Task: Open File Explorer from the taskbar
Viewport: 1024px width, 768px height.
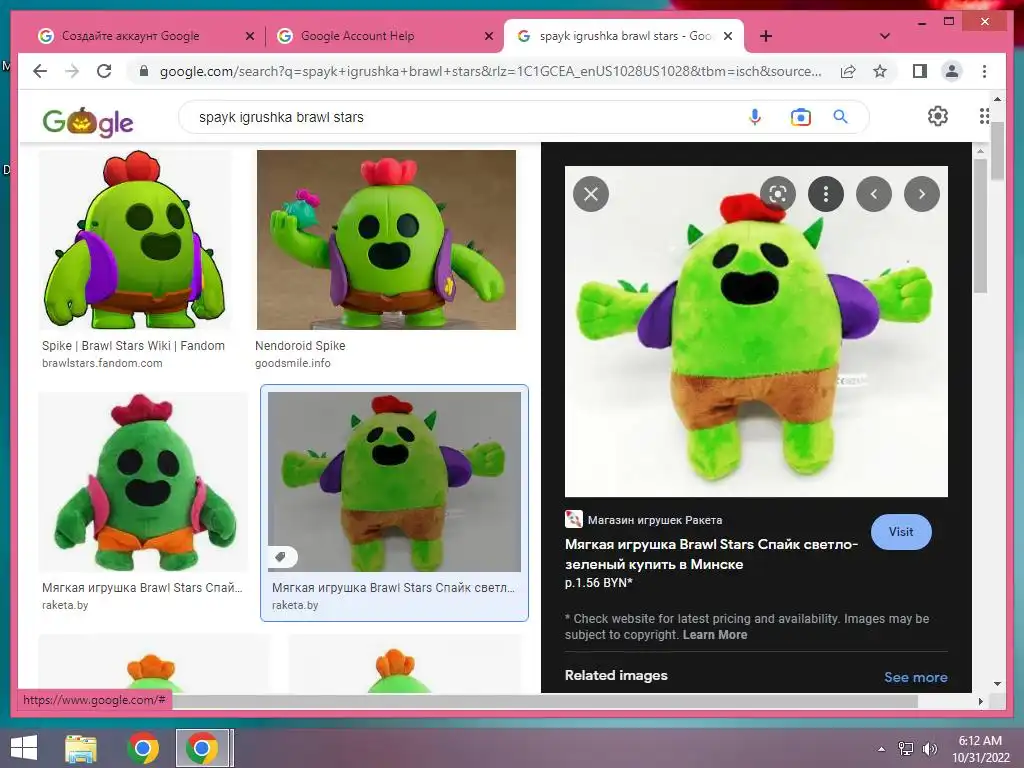Action: (81, 748)
